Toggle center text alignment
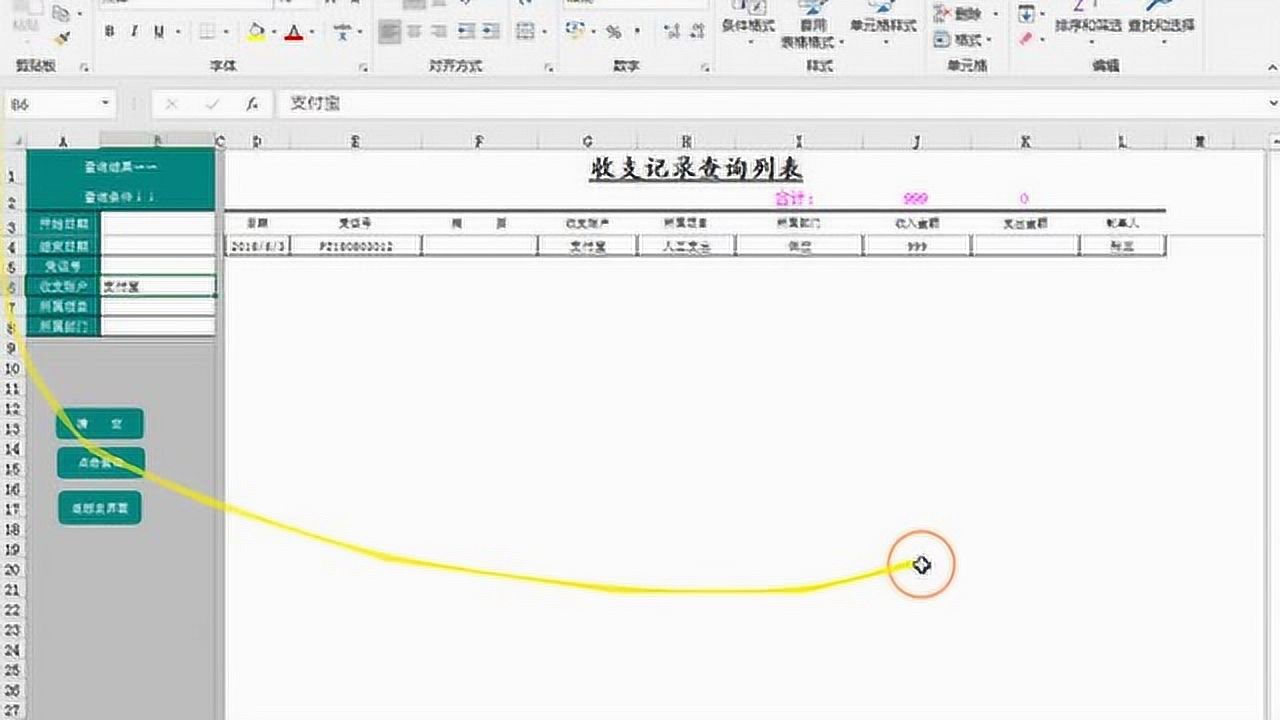This screenshot has width=1280, height=720. coord(414,32)
